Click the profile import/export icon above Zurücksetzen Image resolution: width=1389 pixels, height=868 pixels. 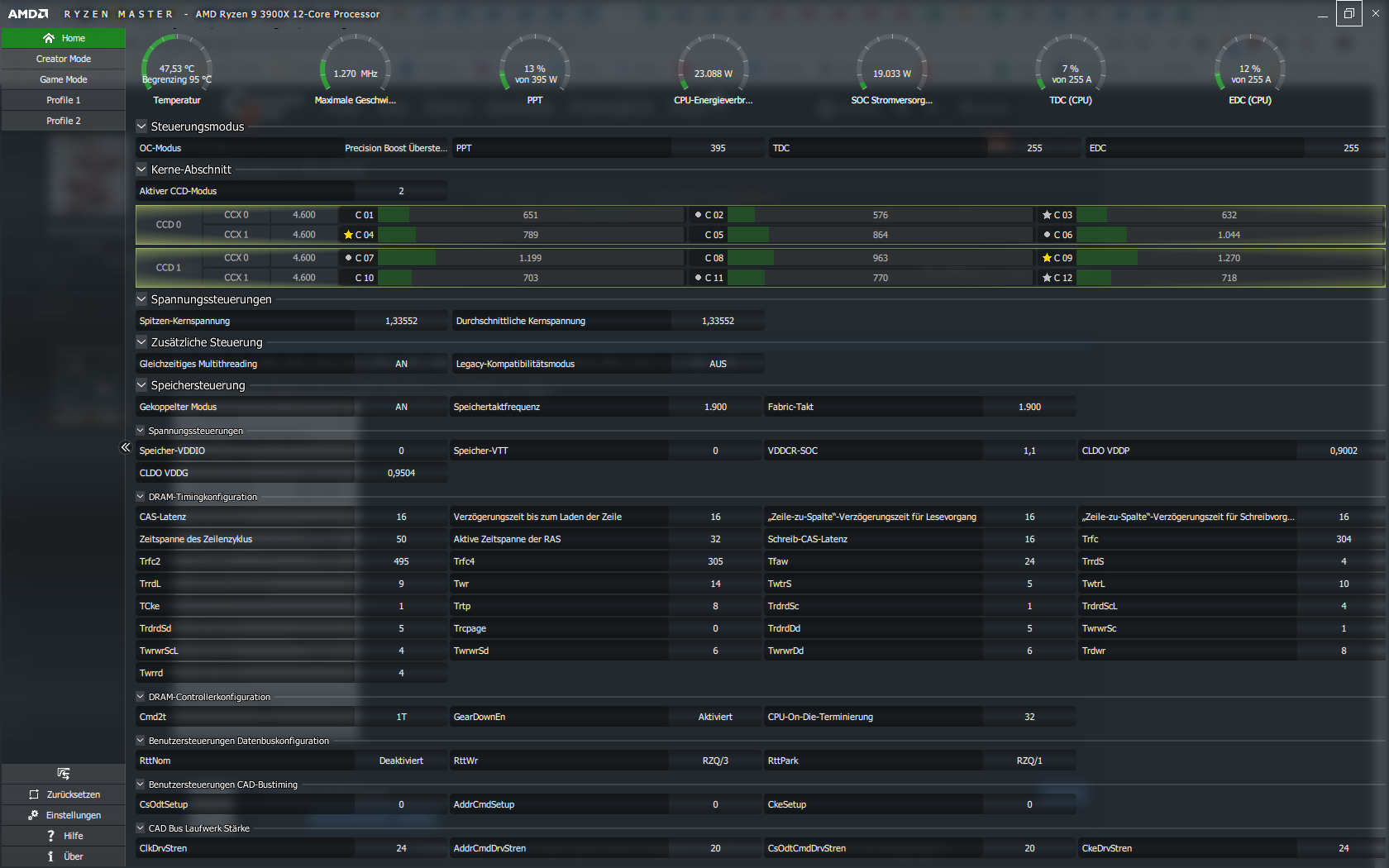pyautogui.click(x=64, y=774)
